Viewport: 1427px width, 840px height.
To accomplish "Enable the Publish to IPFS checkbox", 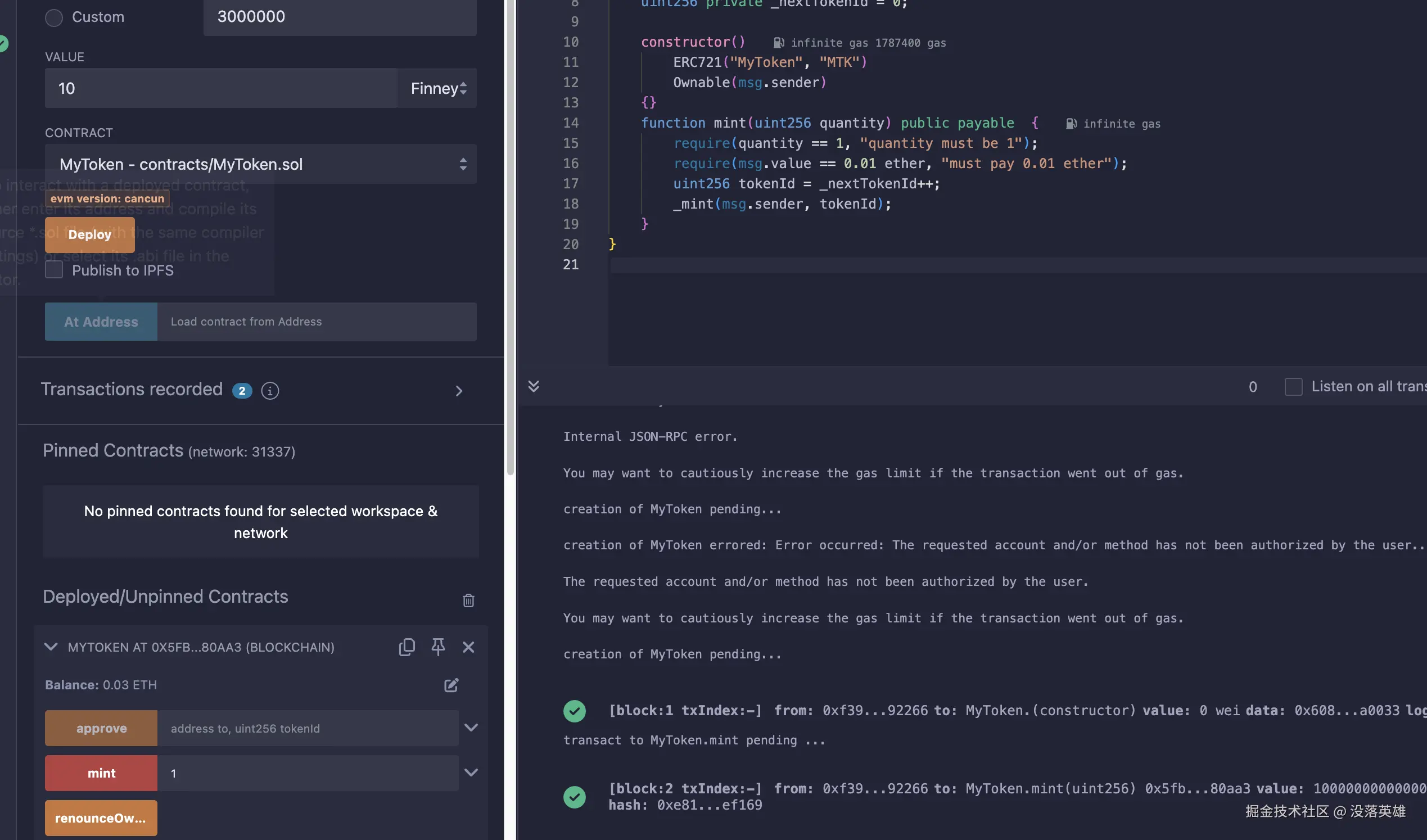I will pyautogui.click(x=54, y=270).
